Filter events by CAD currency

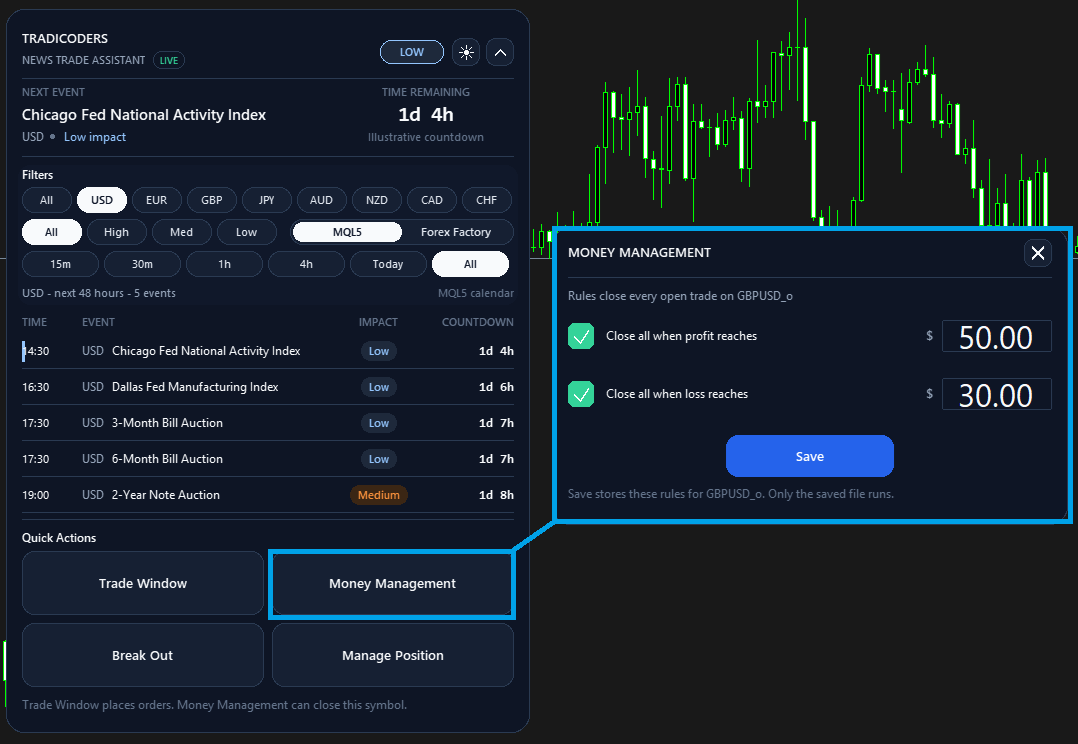(x=432, y=200)
